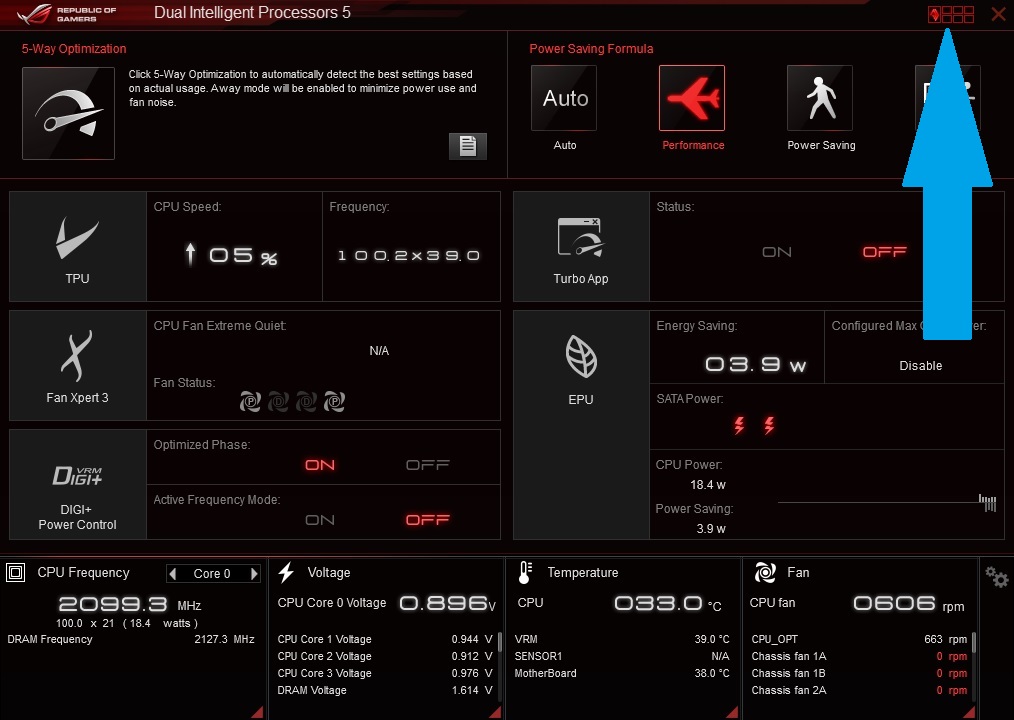1014x720 pixels.
Task: Click the Power Saving Formula heading
Action: click(591, 49)
